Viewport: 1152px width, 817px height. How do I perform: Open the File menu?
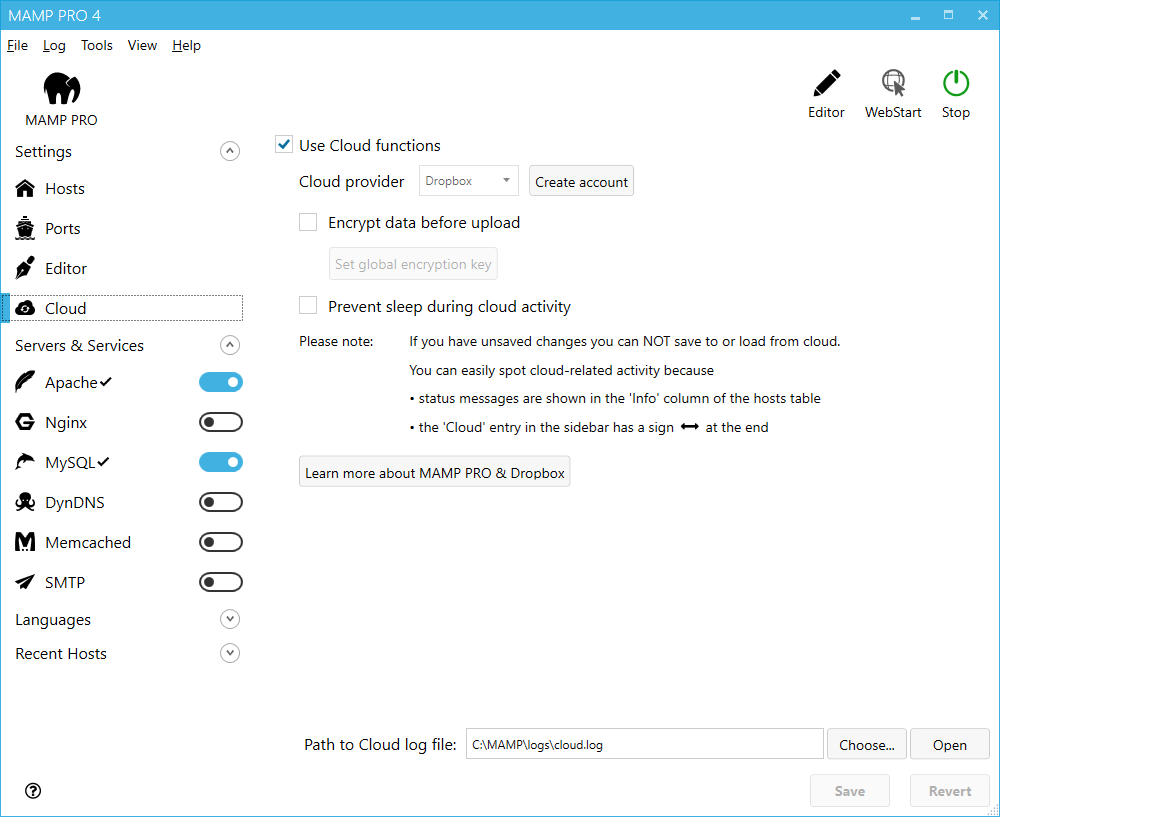click(18, 46)
